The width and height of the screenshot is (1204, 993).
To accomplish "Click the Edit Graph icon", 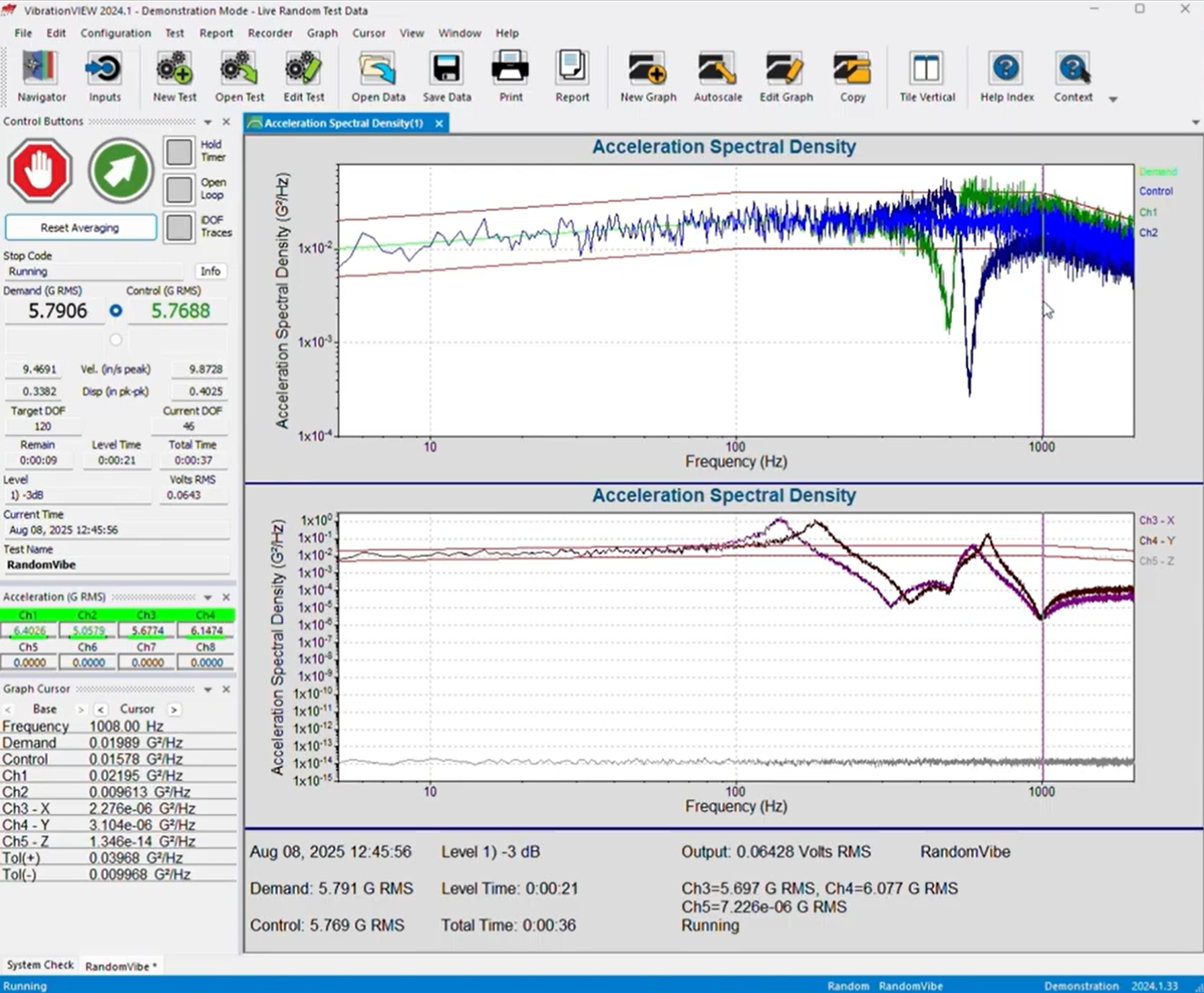I will click(786, 77).
